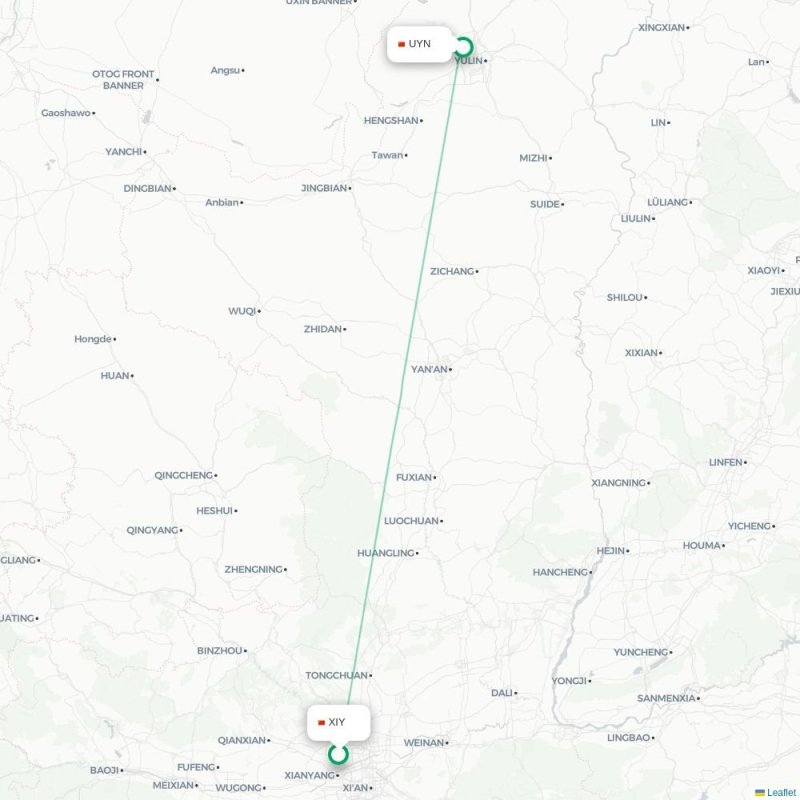This screenshot has width=800, height=800.
Task: Click the BAOJI city label
Action: tap(105, 770)
